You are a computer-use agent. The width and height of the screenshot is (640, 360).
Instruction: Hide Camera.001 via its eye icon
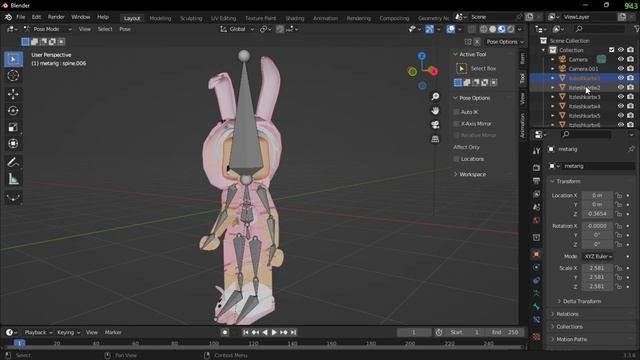621,69
